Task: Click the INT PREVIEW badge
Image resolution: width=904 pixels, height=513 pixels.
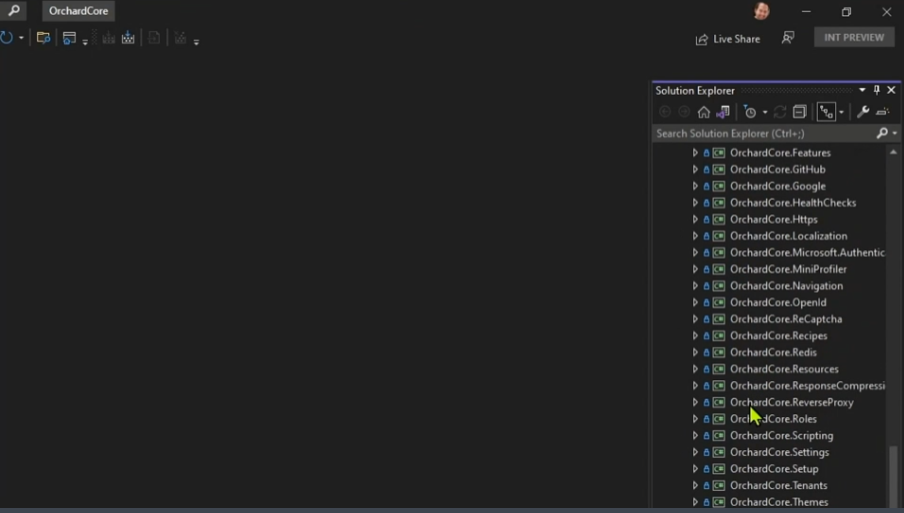Action: tap(854, 37)
